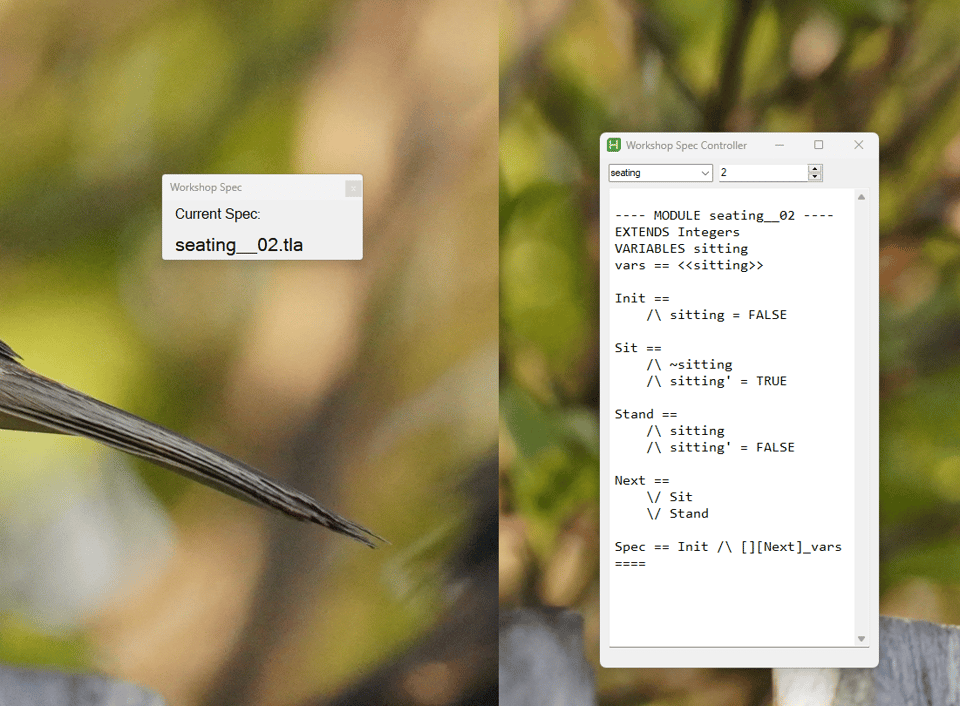Click the Workshop Spec Controller title bar text
The image size is (960, 706).
(686, 146)
